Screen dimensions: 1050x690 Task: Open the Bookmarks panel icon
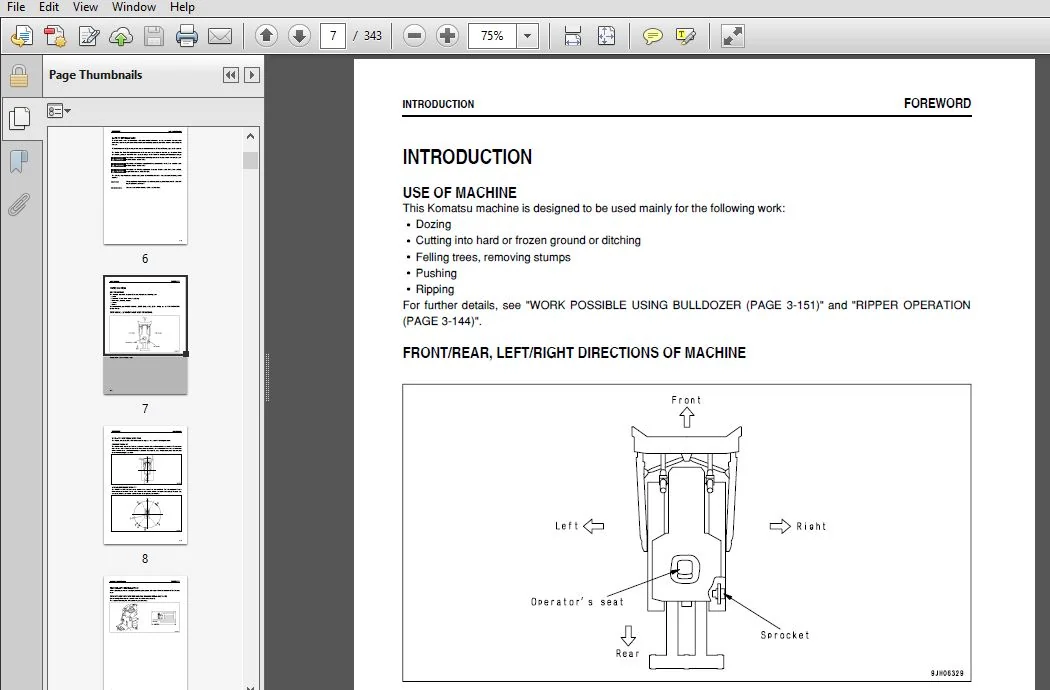(x=19, y=161)
